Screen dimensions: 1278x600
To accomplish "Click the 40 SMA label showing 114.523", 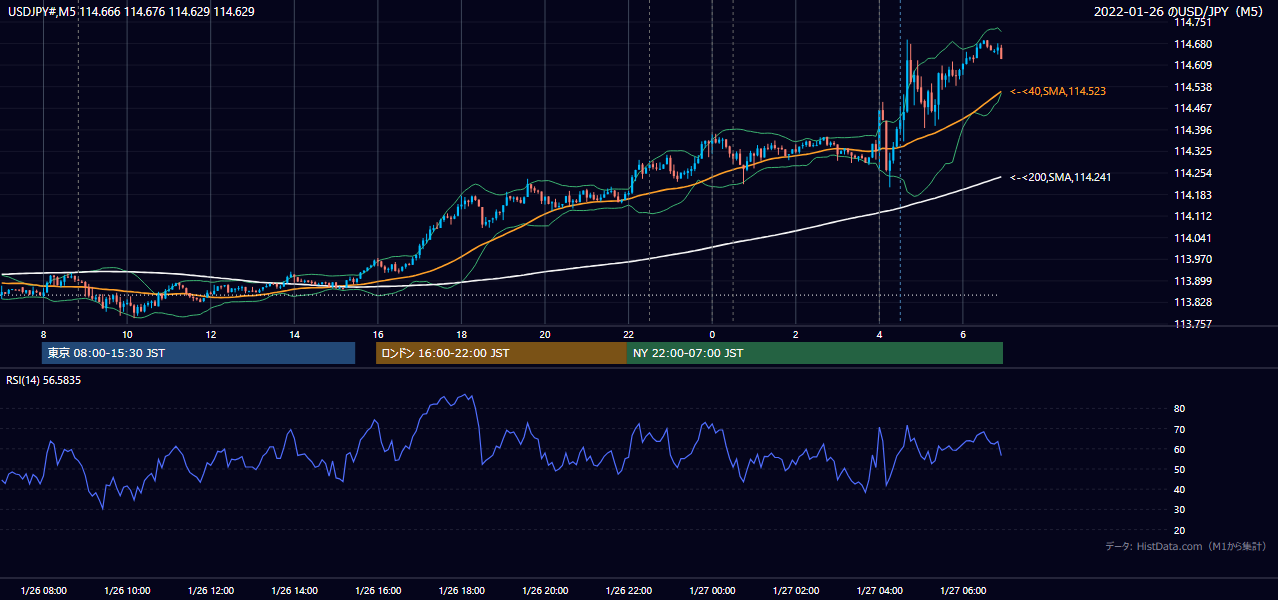I will (x=1058, y=91).
